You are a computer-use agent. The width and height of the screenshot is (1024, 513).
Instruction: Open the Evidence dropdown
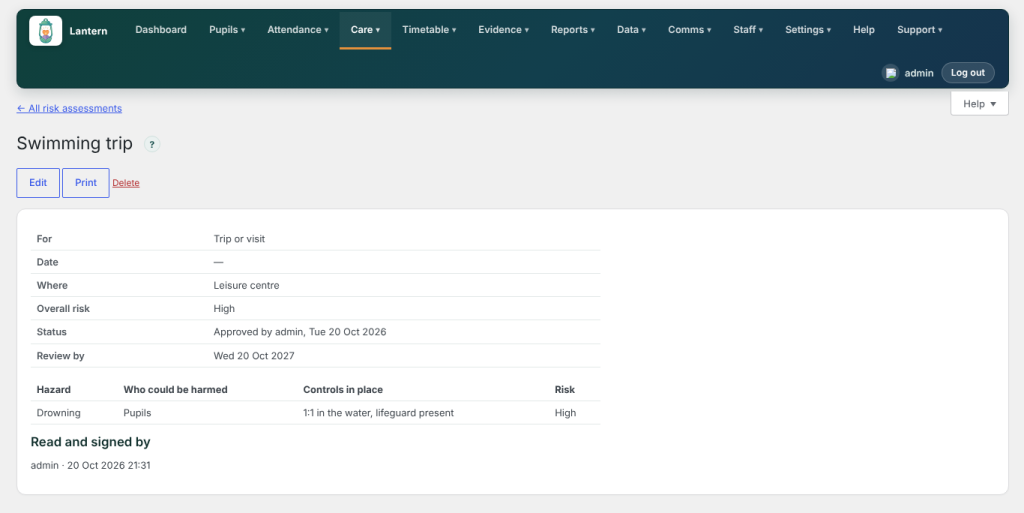503,30
